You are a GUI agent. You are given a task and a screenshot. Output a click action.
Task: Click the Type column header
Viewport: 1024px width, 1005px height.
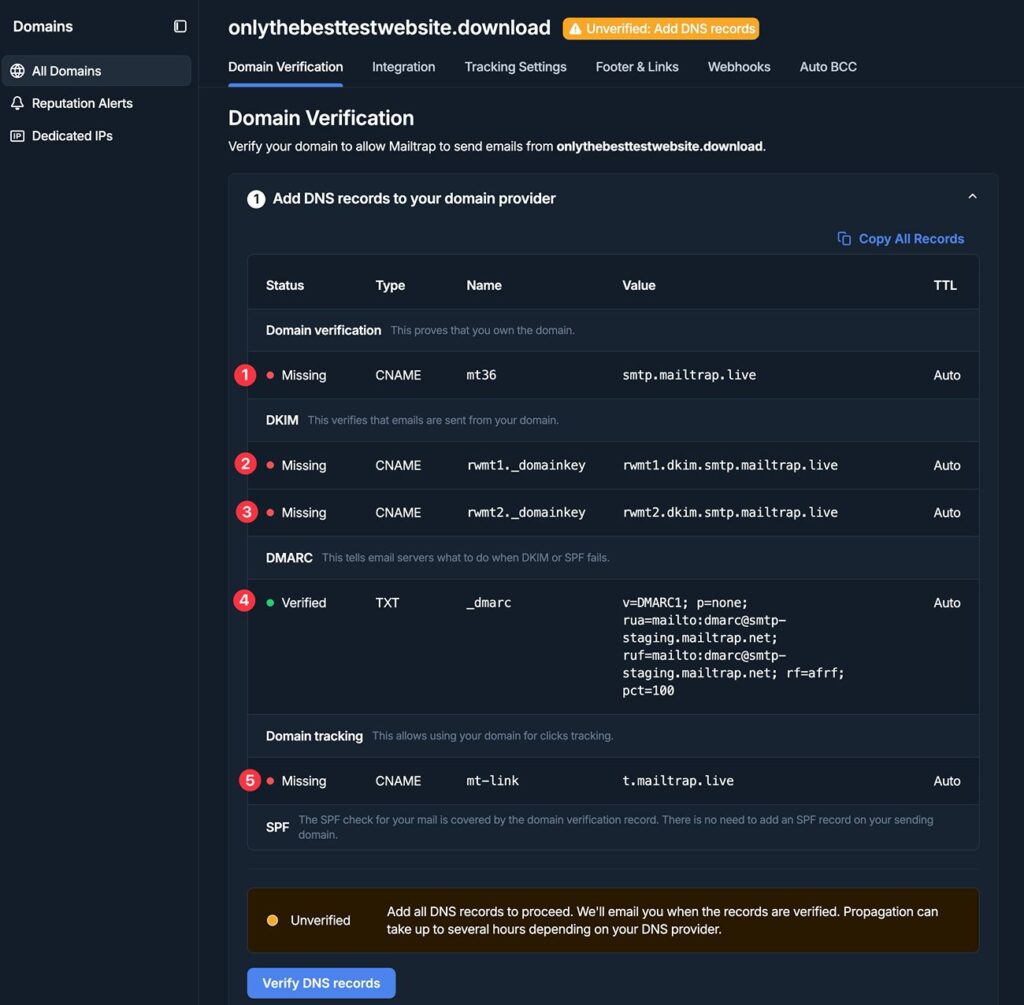tap(390, 285)
